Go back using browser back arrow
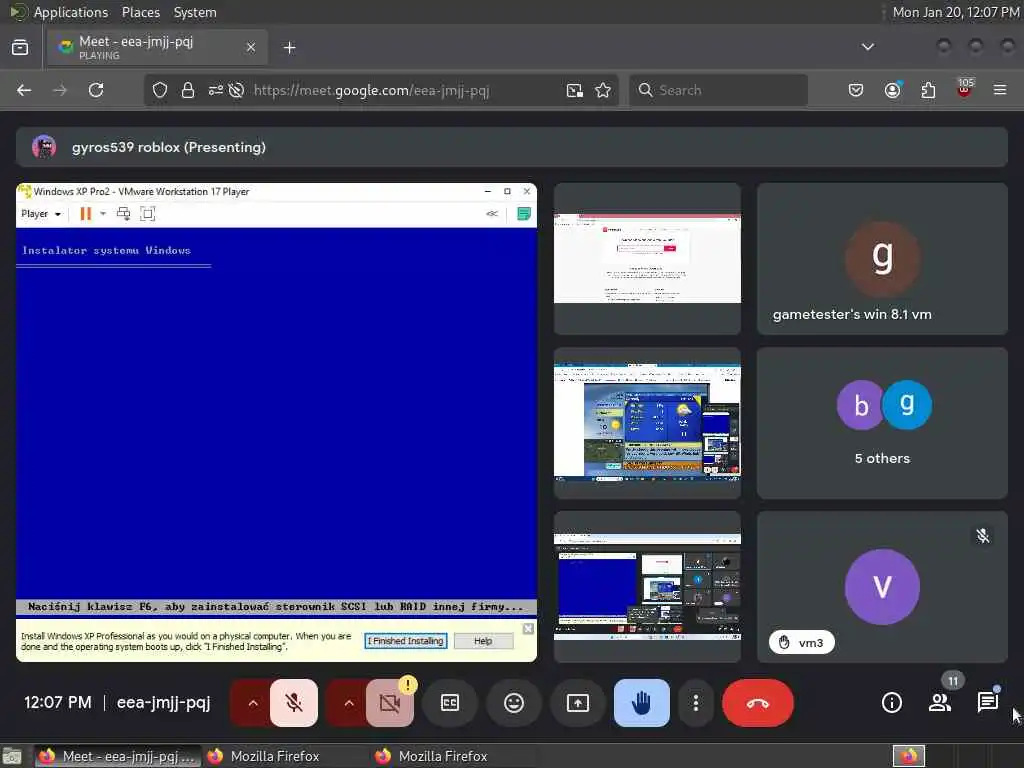The width and height of the screenshot is (1024, 768). pos(24,90)
